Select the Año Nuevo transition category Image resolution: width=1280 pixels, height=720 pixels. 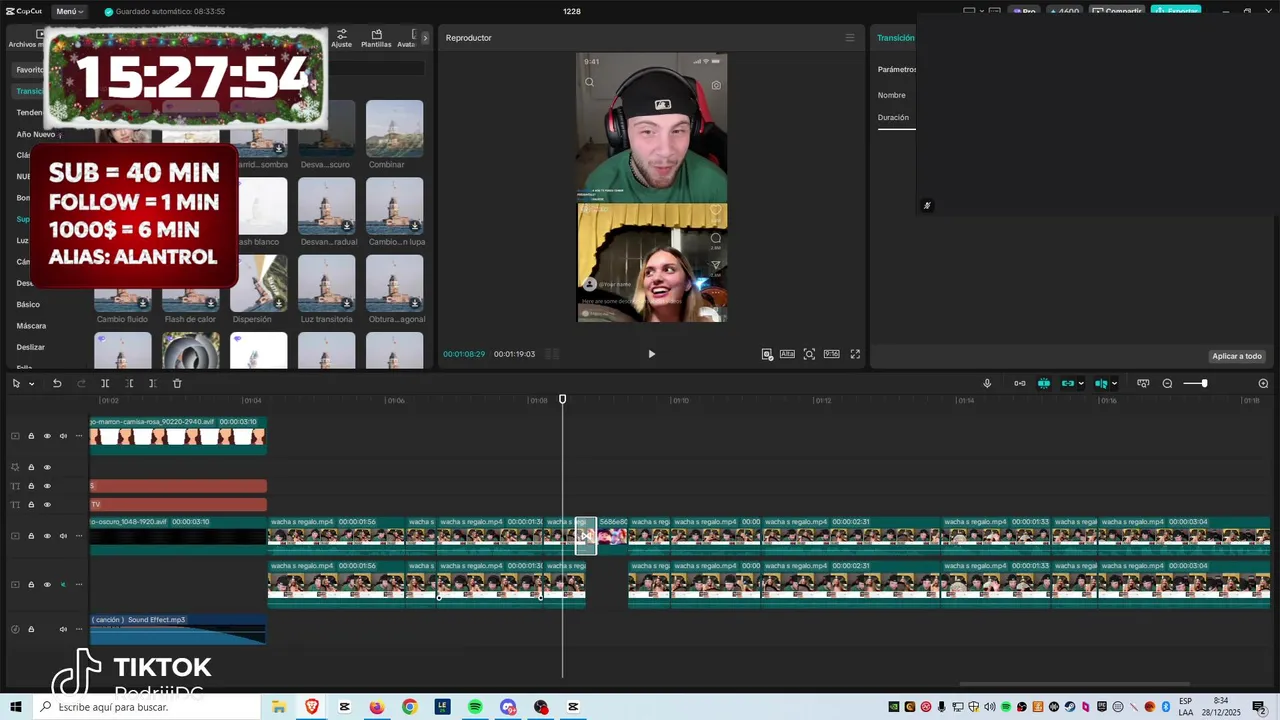pos(36,134)
